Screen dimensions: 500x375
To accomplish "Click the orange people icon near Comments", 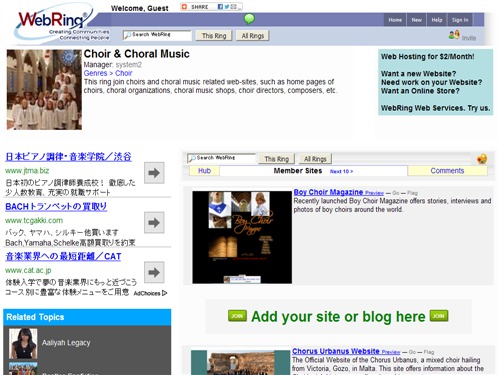I will (x=482, y=159).
